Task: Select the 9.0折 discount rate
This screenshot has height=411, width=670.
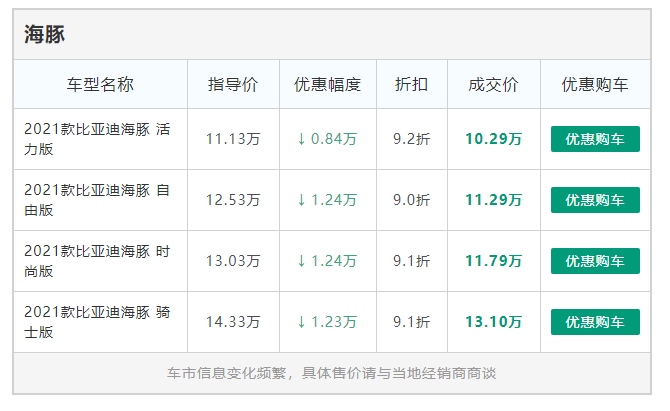Action: pyautogui.click(x=411, y=200)
